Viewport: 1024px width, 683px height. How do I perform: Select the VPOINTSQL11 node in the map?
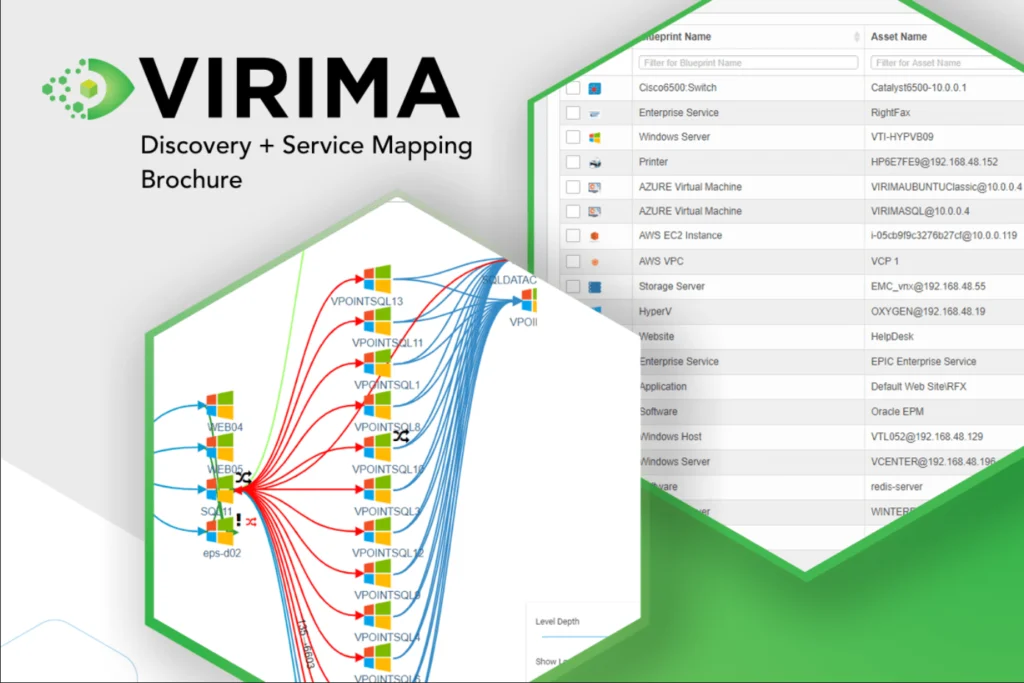coord(377,321)
